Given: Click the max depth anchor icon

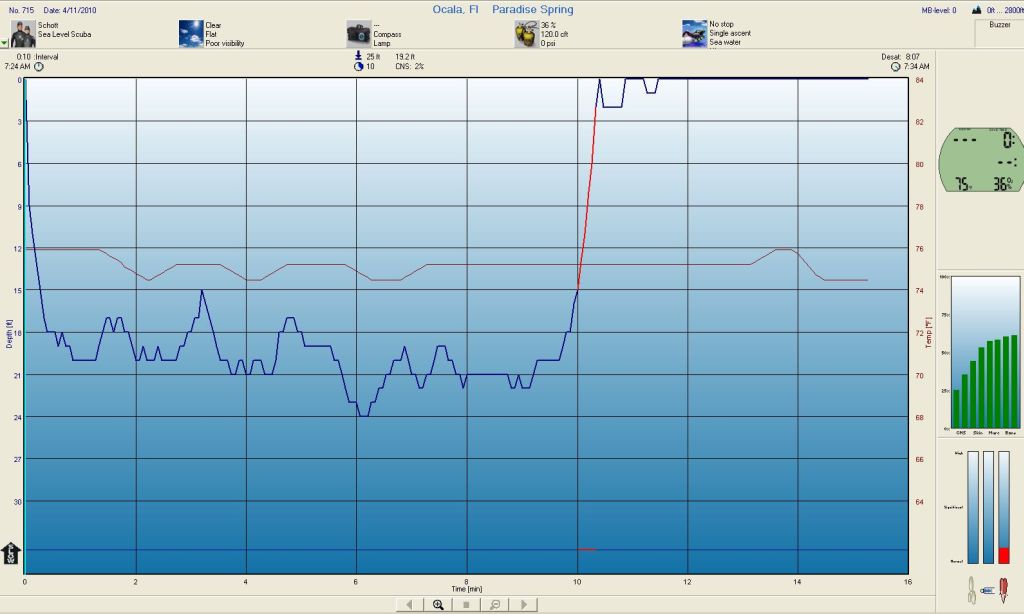Looking at the screenshot, I should click(358, 56).
